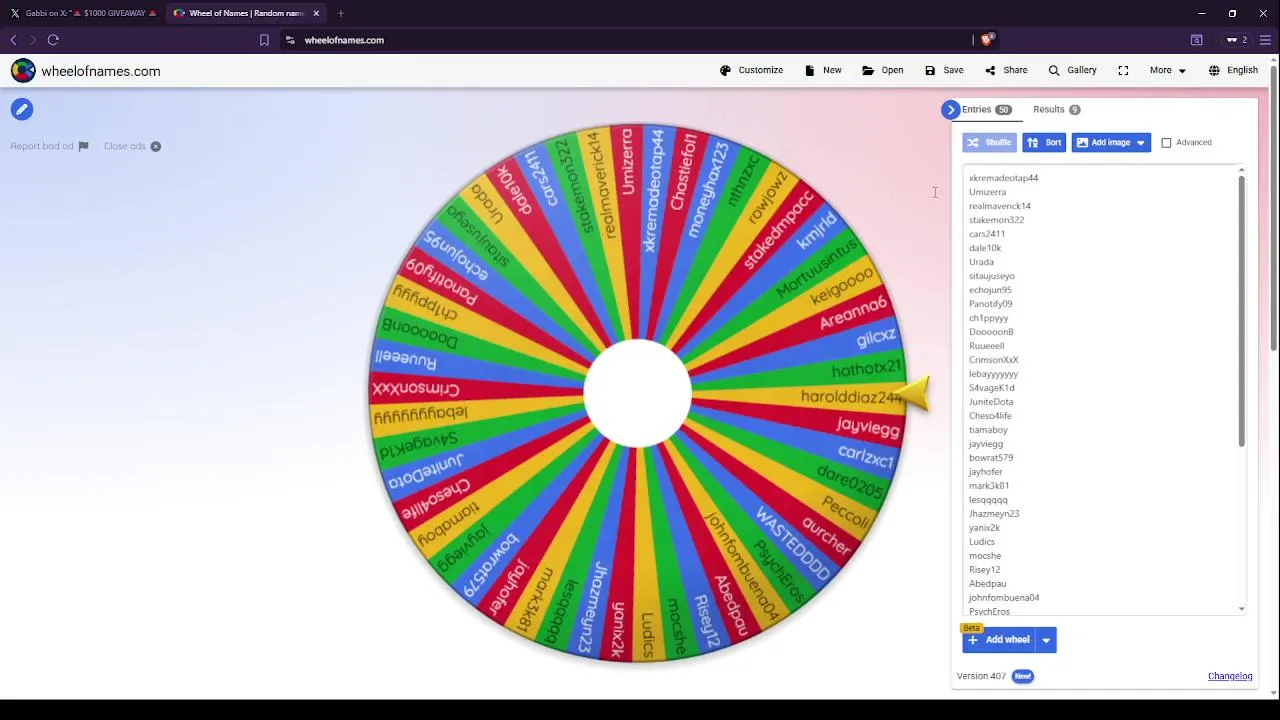
Task: Switch to the Entries tab
Action: pos(986,109)
